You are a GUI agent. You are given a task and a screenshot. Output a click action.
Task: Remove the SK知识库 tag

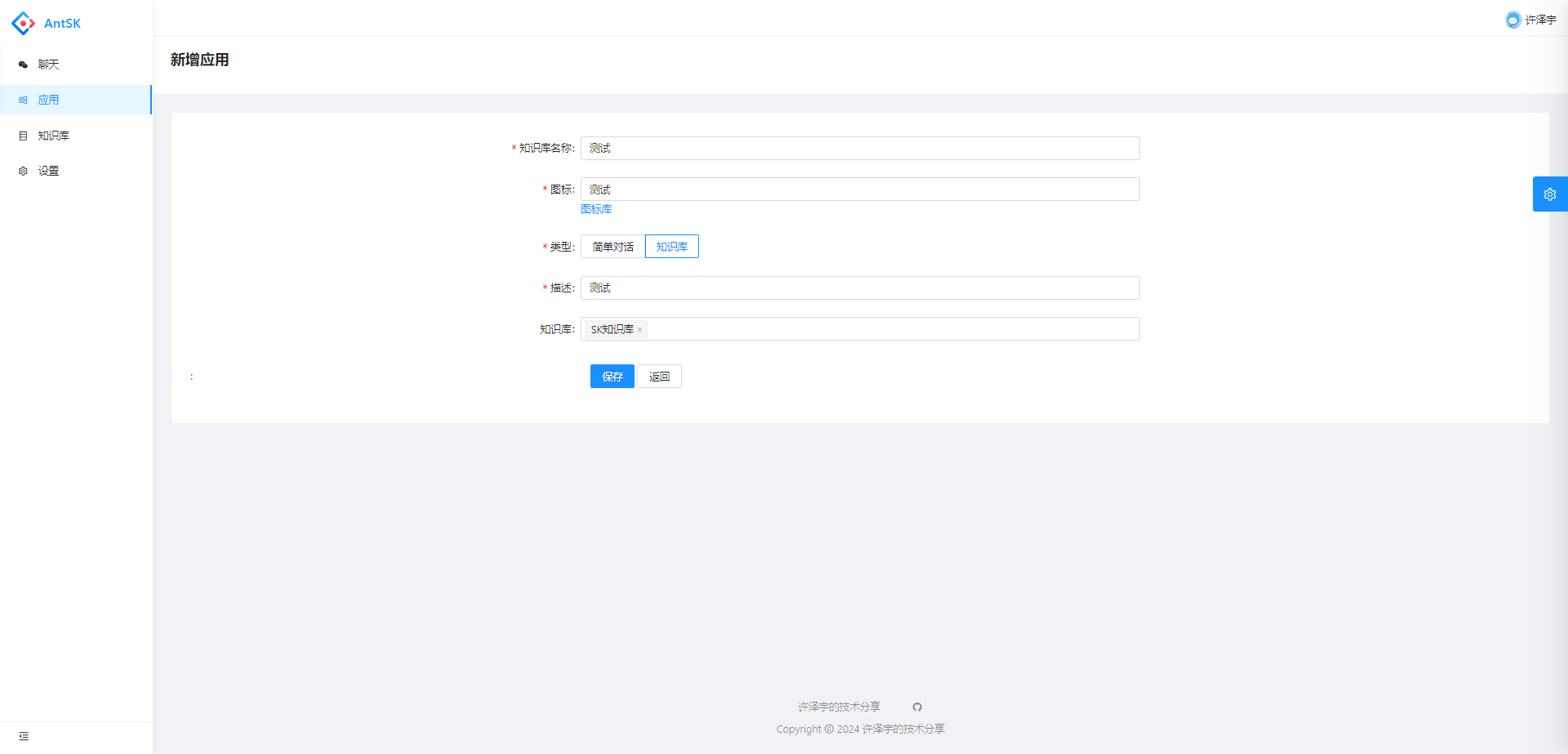pos(640,330)
